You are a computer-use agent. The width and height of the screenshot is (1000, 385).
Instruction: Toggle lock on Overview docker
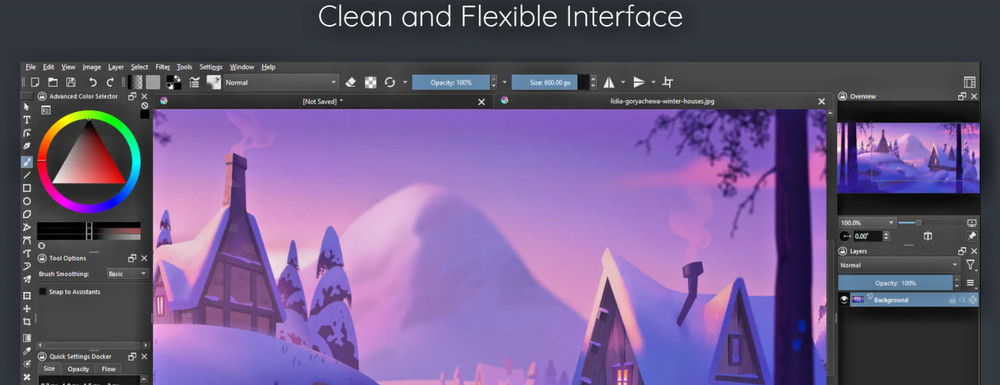(843, 96)
